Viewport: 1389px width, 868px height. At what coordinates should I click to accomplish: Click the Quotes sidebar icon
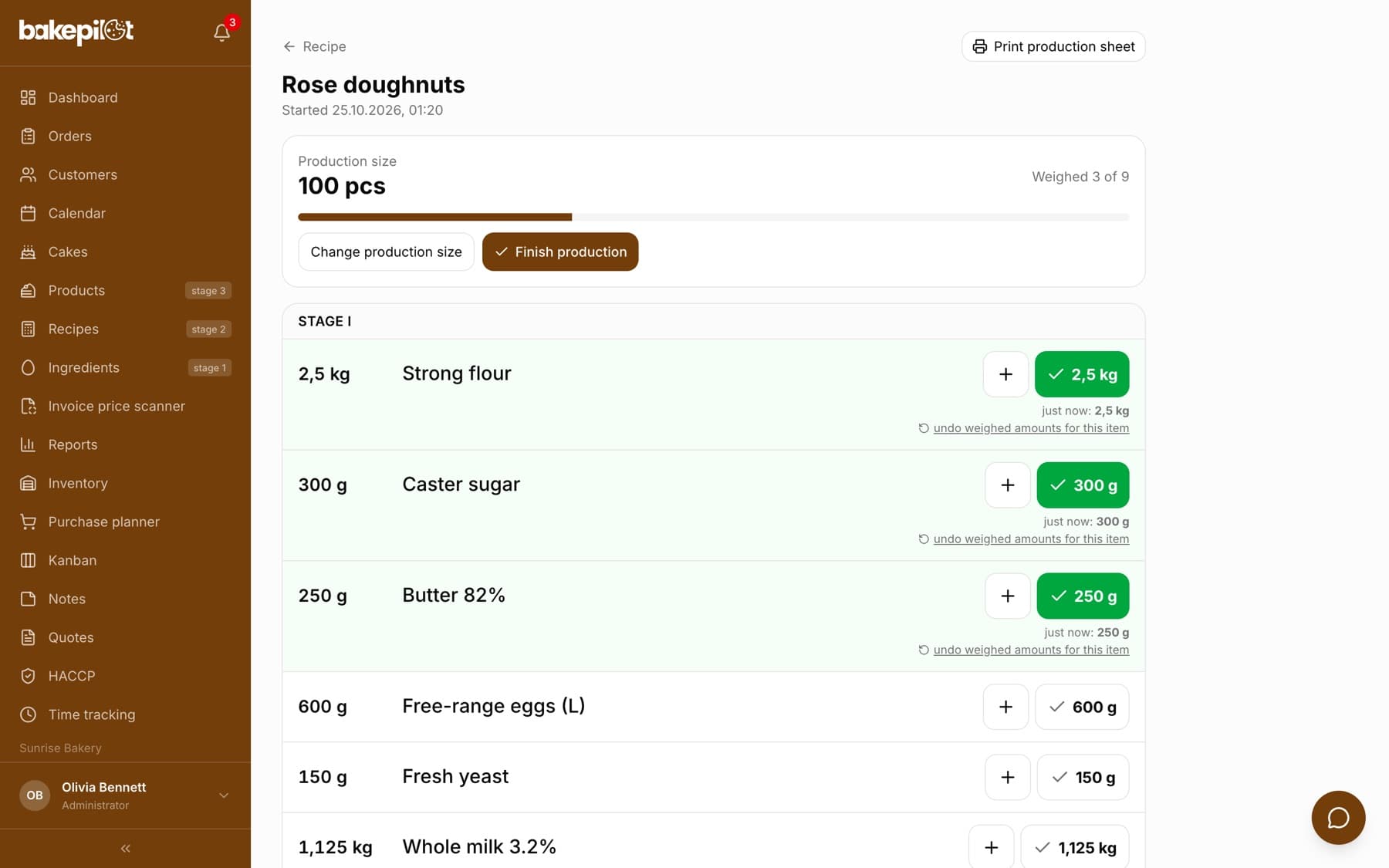pos(28,637)
